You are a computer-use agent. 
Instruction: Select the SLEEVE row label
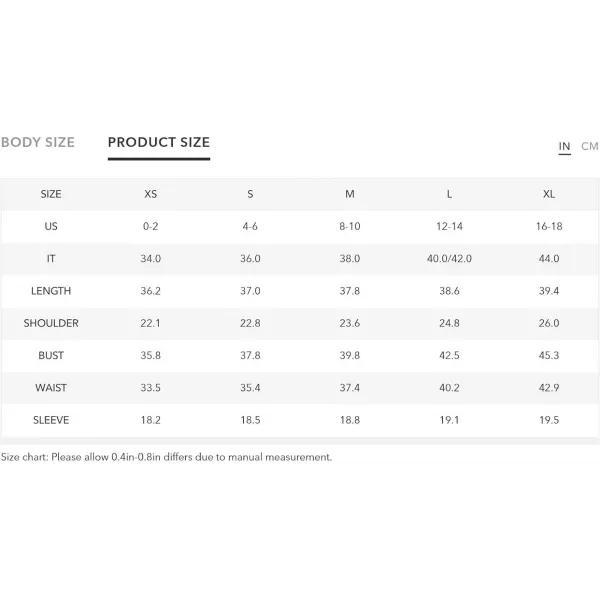click(51, 420)
